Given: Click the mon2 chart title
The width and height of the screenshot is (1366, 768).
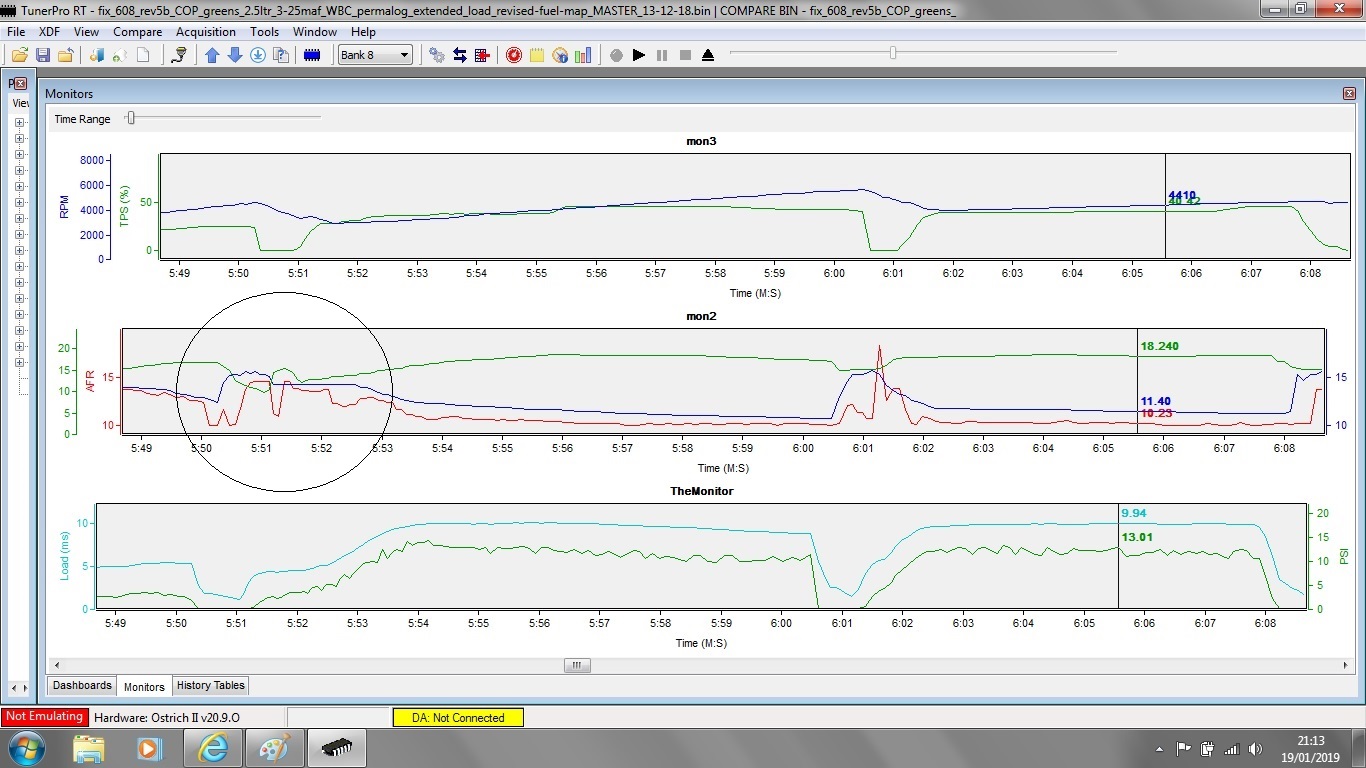Looking at the screenshot, I should coord(701,316).
